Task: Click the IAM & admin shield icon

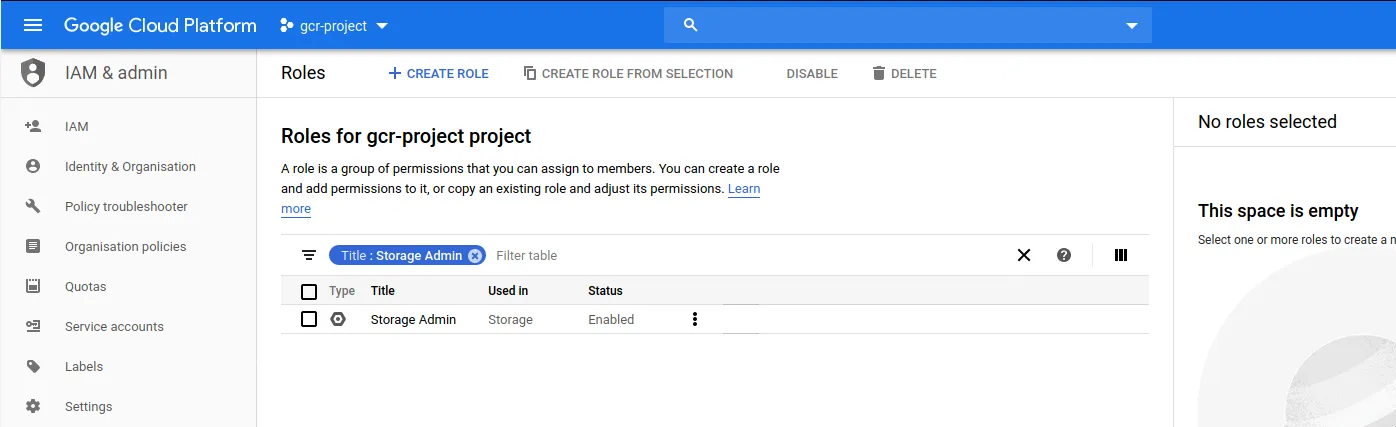Action: click(x=33, y=73)
